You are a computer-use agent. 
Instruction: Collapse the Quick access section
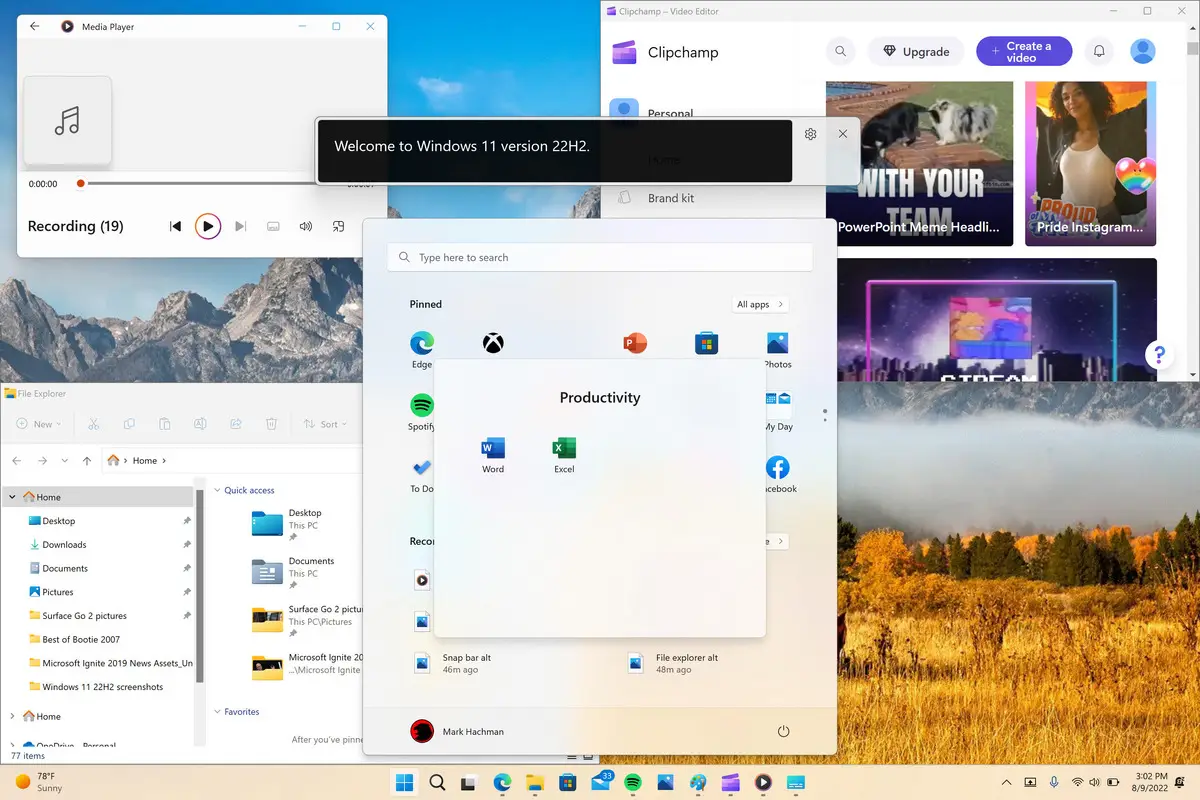coord(217,490)
